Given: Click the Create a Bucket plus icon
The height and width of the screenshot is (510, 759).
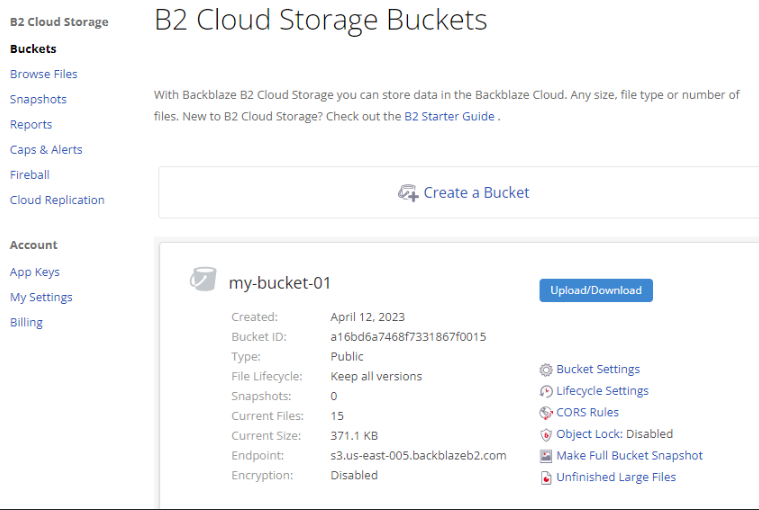Looking at the screenshot, I should [407, 193].
